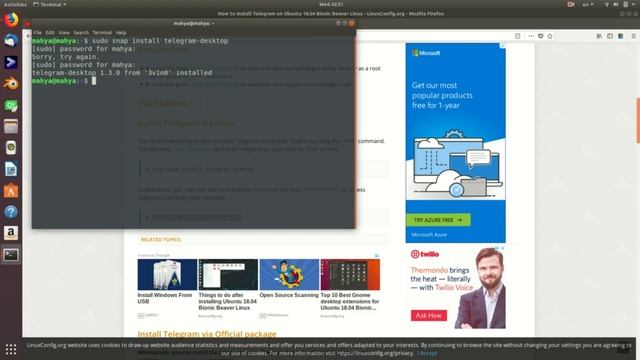Open Rhythmbox from the dock
This screenshot has height=360, width=640.
[x=11, y=148]
